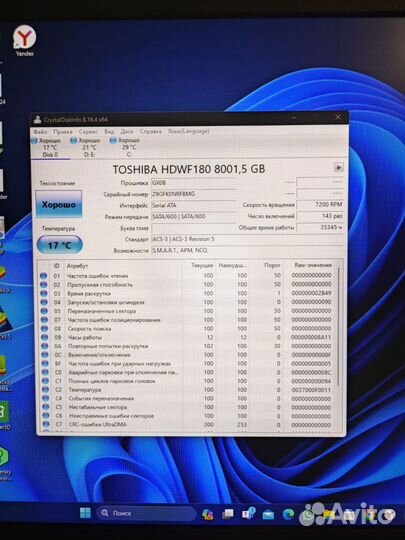Click the Возможности S.M.A.R.T., APM, NCQ field
The width and height of the screenshot is (405, 540).
248,250
